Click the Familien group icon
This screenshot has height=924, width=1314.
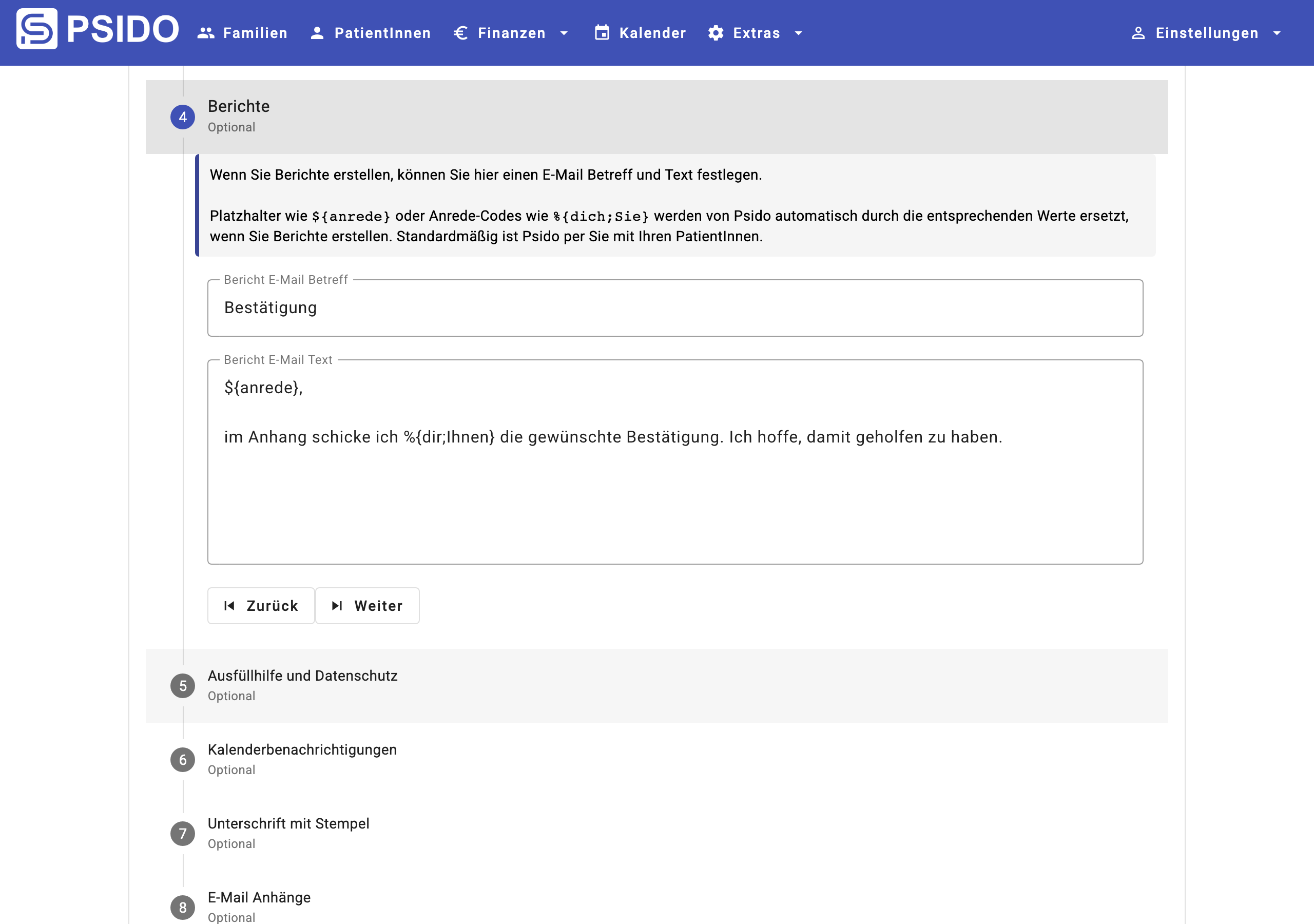coord(205,33)
